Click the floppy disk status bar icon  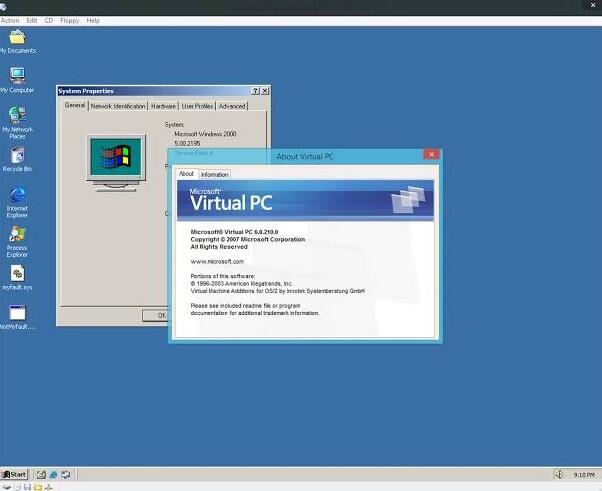pyautogui.click(x=27, y=487)
